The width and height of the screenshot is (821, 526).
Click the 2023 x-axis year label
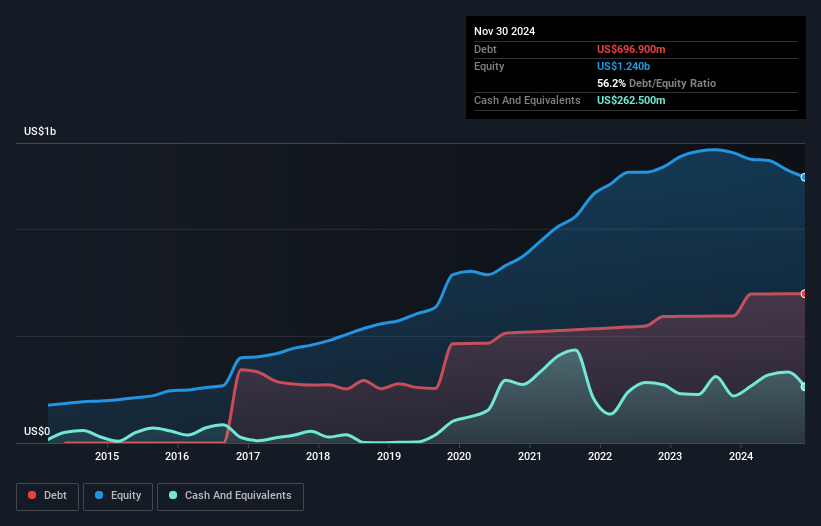[670, 456]
